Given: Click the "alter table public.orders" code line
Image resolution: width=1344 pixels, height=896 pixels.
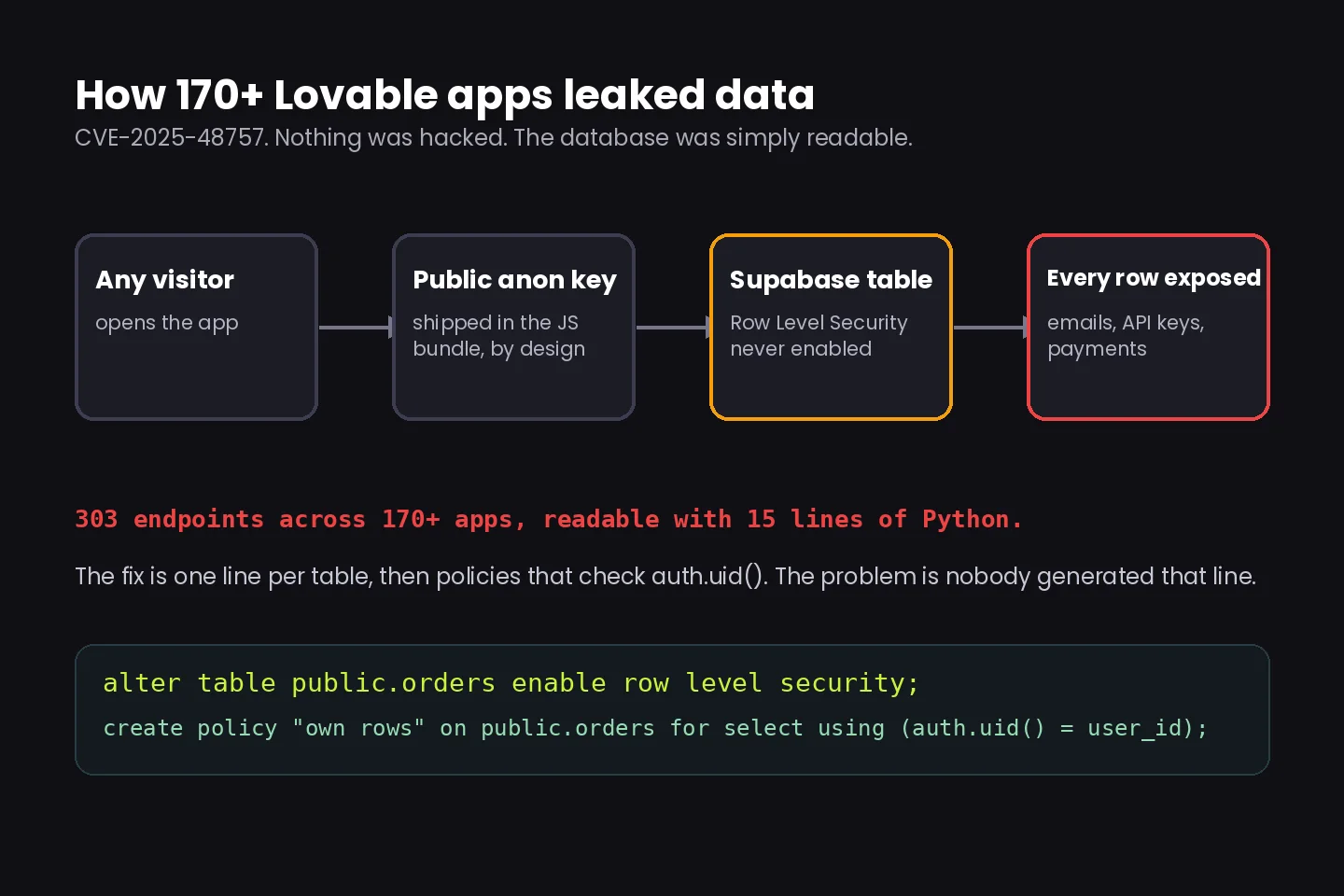Looking at the screenshot, I should point(511,683).
